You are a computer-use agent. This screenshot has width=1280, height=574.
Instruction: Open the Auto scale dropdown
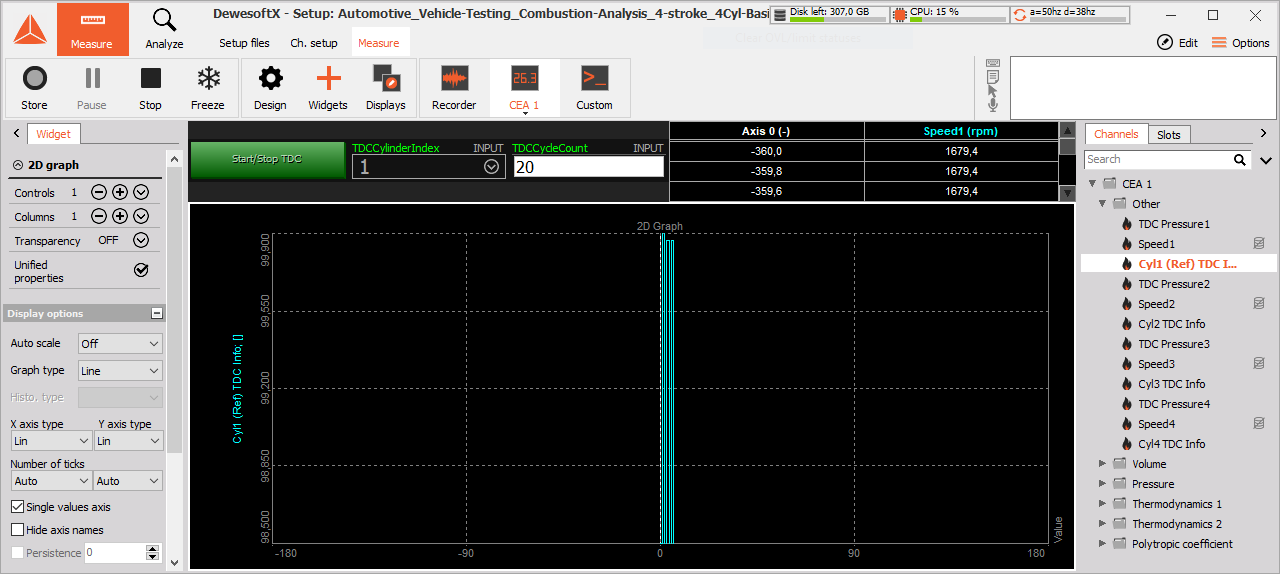point(120,343)
